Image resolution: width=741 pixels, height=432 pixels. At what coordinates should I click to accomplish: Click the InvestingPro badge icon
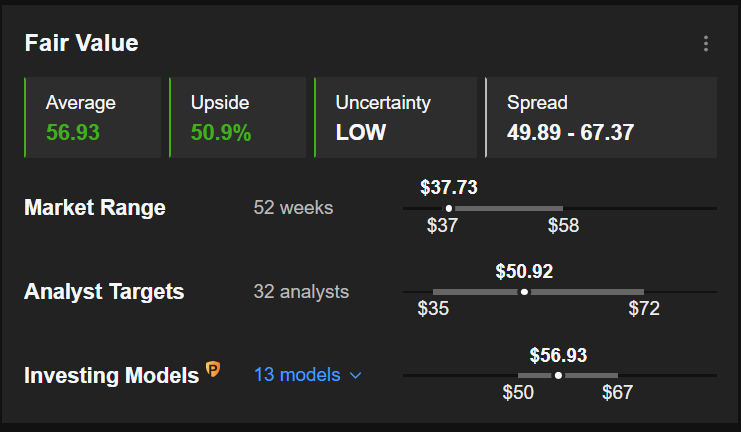coord(213,369)
